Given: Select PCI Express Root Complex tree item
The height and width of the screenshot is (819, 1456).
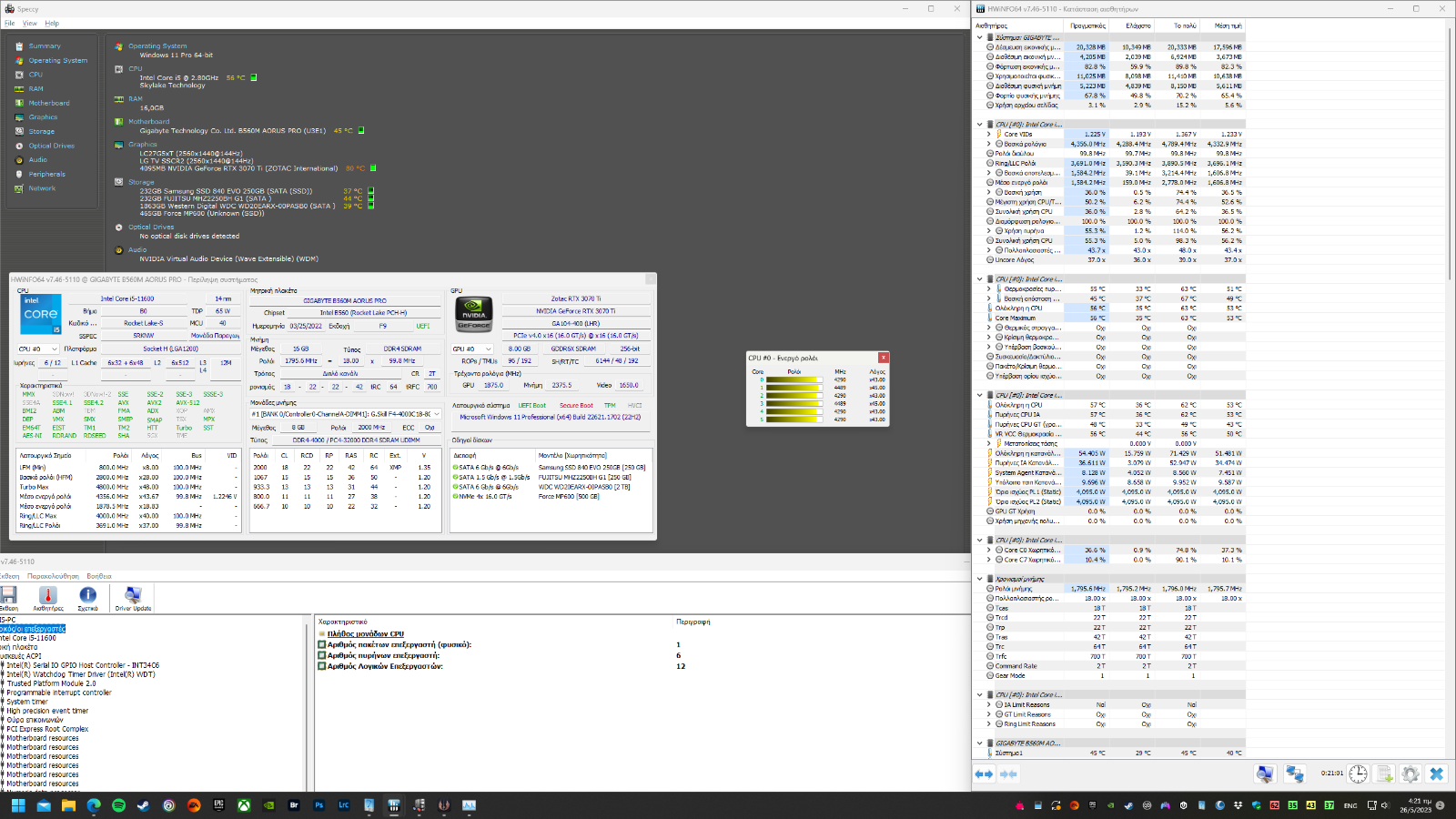Looking at the screenshot, I should [47, 729].
